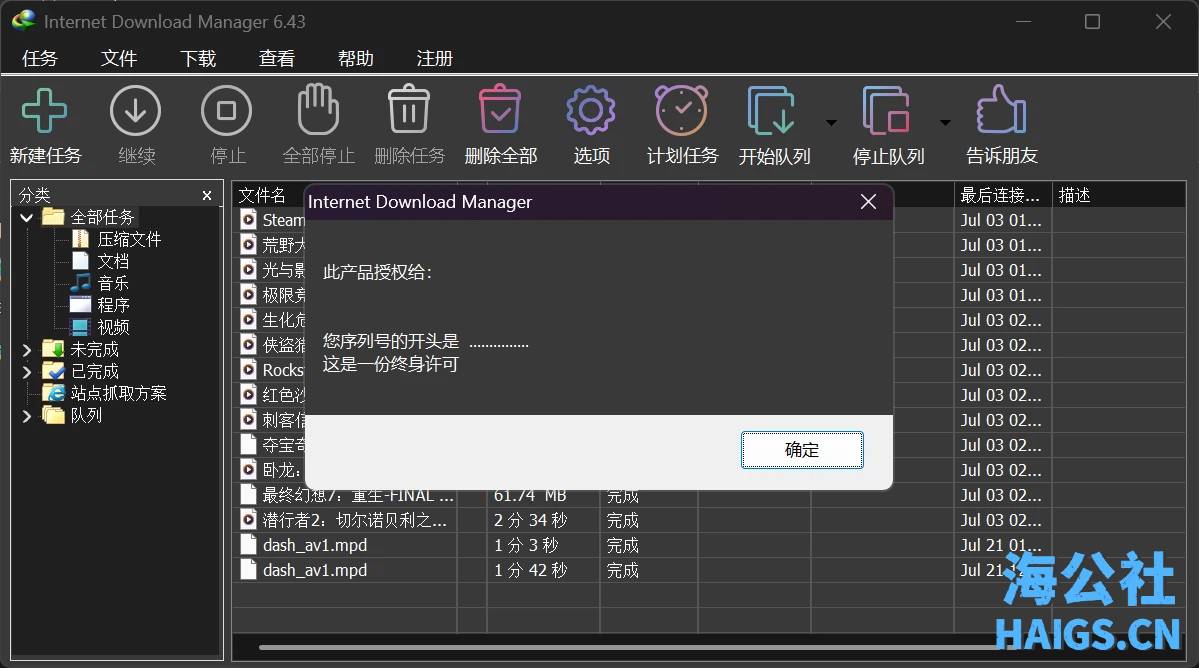This screenshot has width=1199, height=668.
Task: Minimize the Internet Download Manager window
Action: pos(1023,22)
